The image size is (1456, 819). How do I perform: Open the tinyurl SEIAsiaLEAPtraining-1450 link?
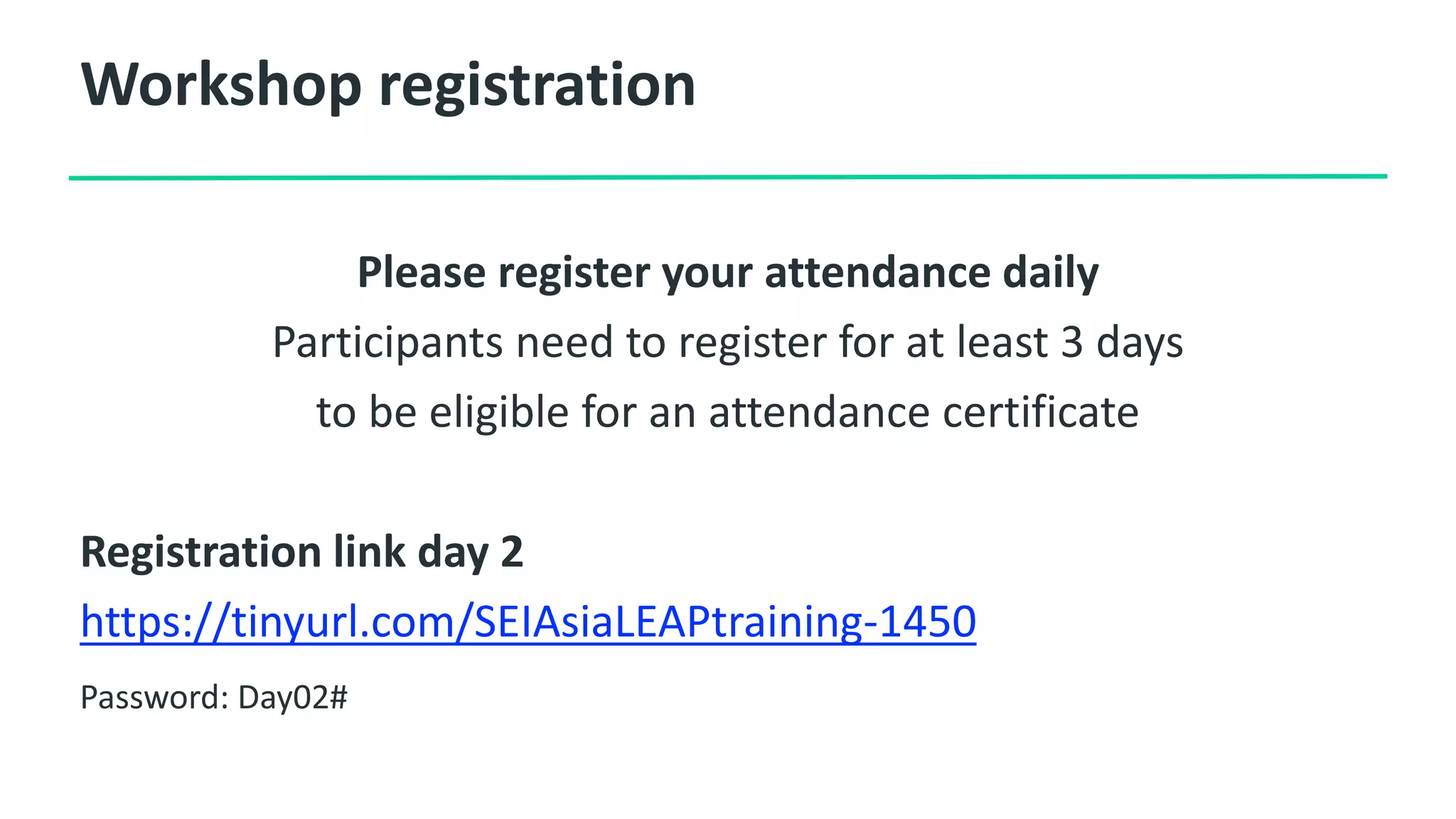pos(528,621)
